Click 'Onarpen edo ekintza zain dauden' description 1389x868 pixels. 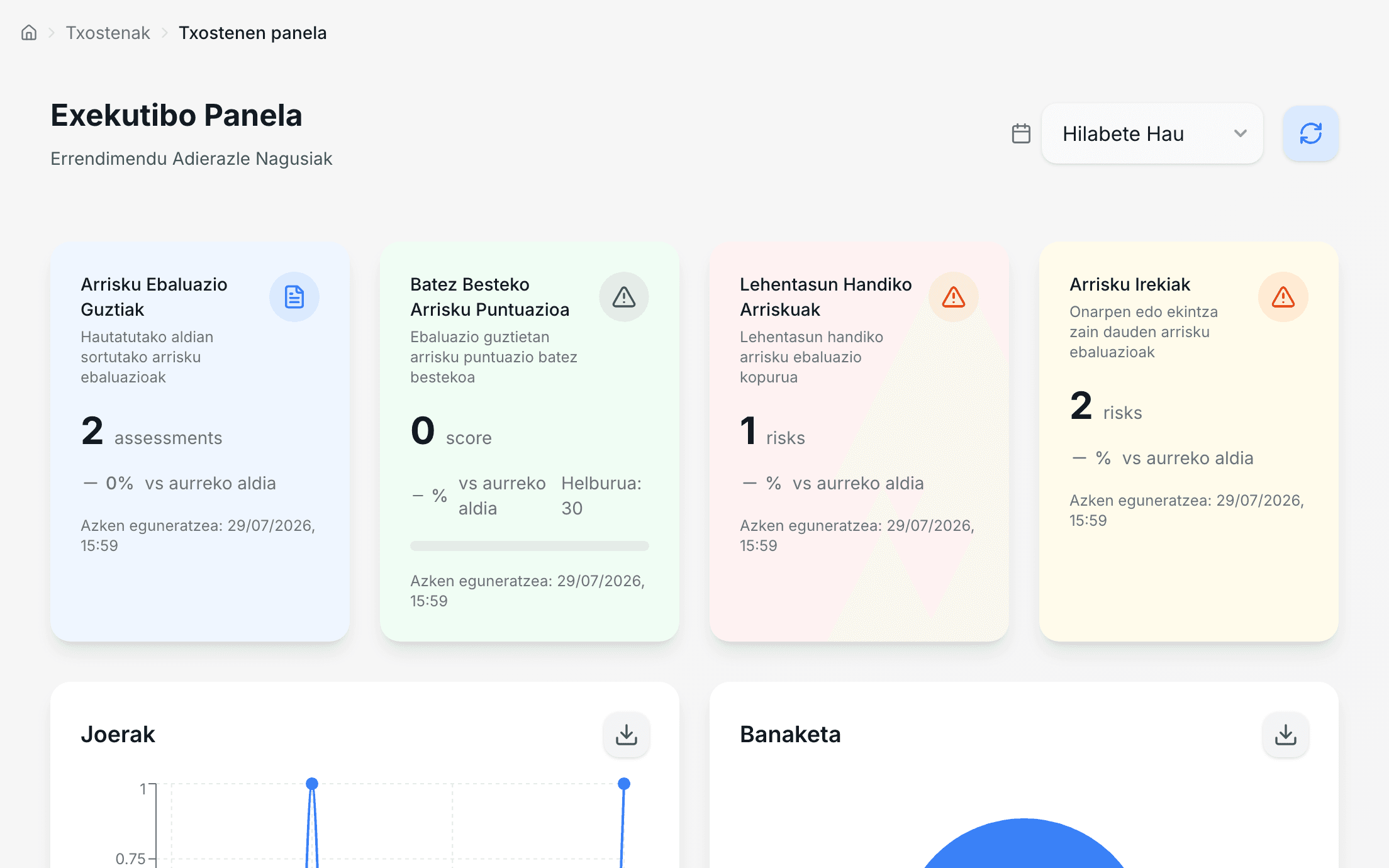click(1144, 332)
